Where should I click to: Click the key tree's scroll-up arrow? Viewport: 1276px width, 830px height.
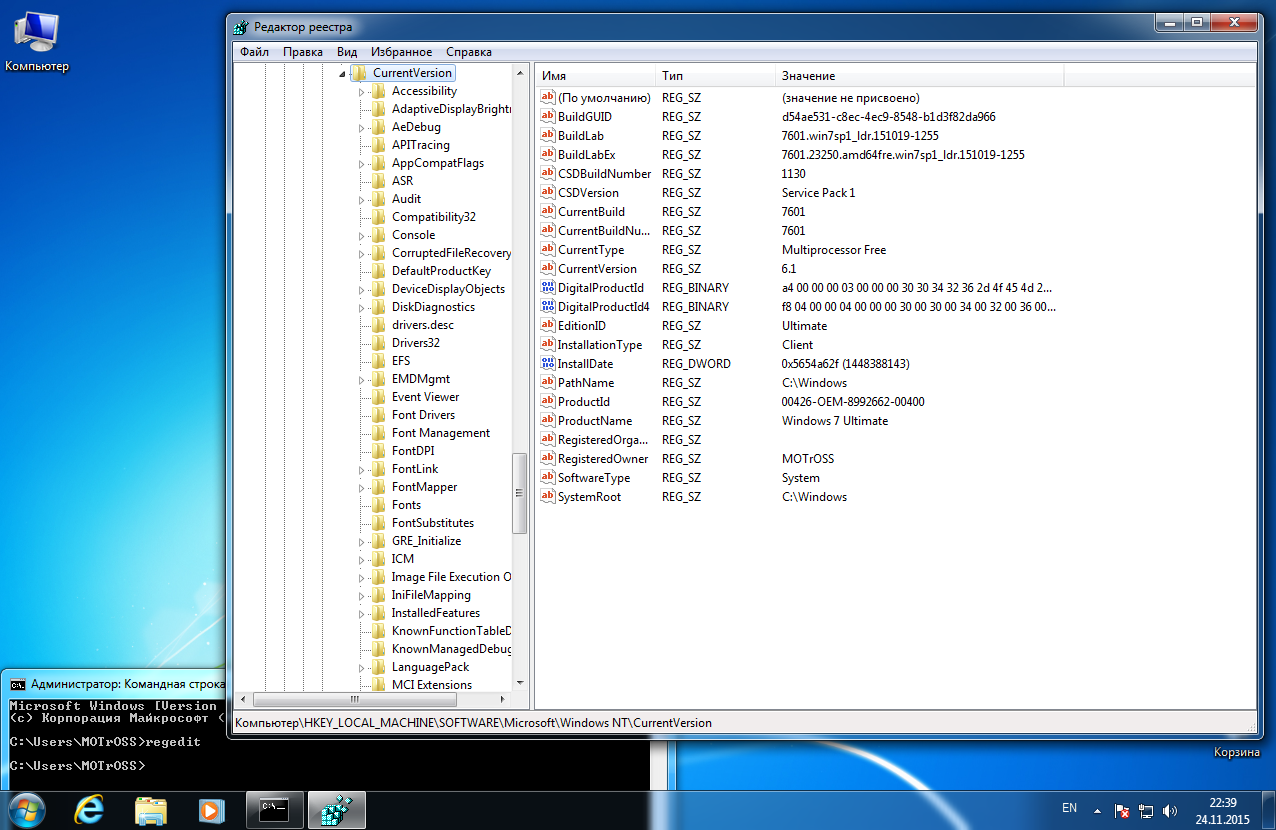click(519, 72)
